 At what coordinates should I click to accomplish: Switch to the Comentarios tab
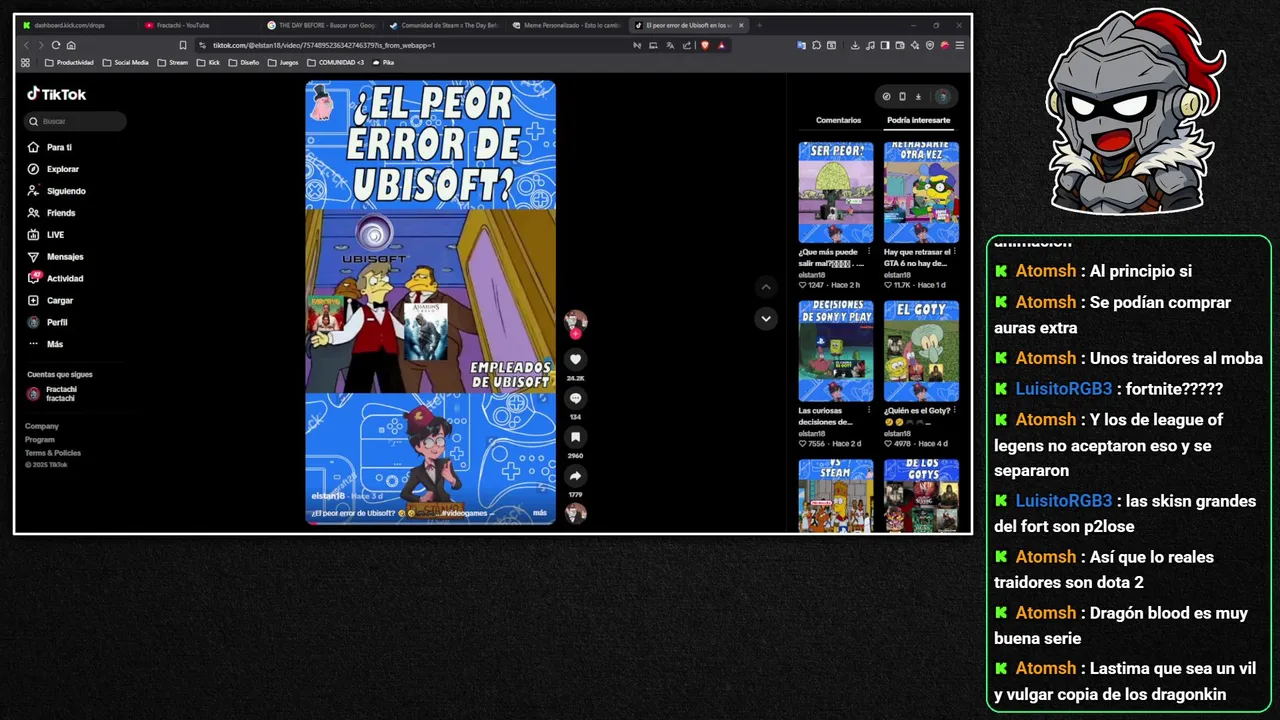[x=838, y=120]
